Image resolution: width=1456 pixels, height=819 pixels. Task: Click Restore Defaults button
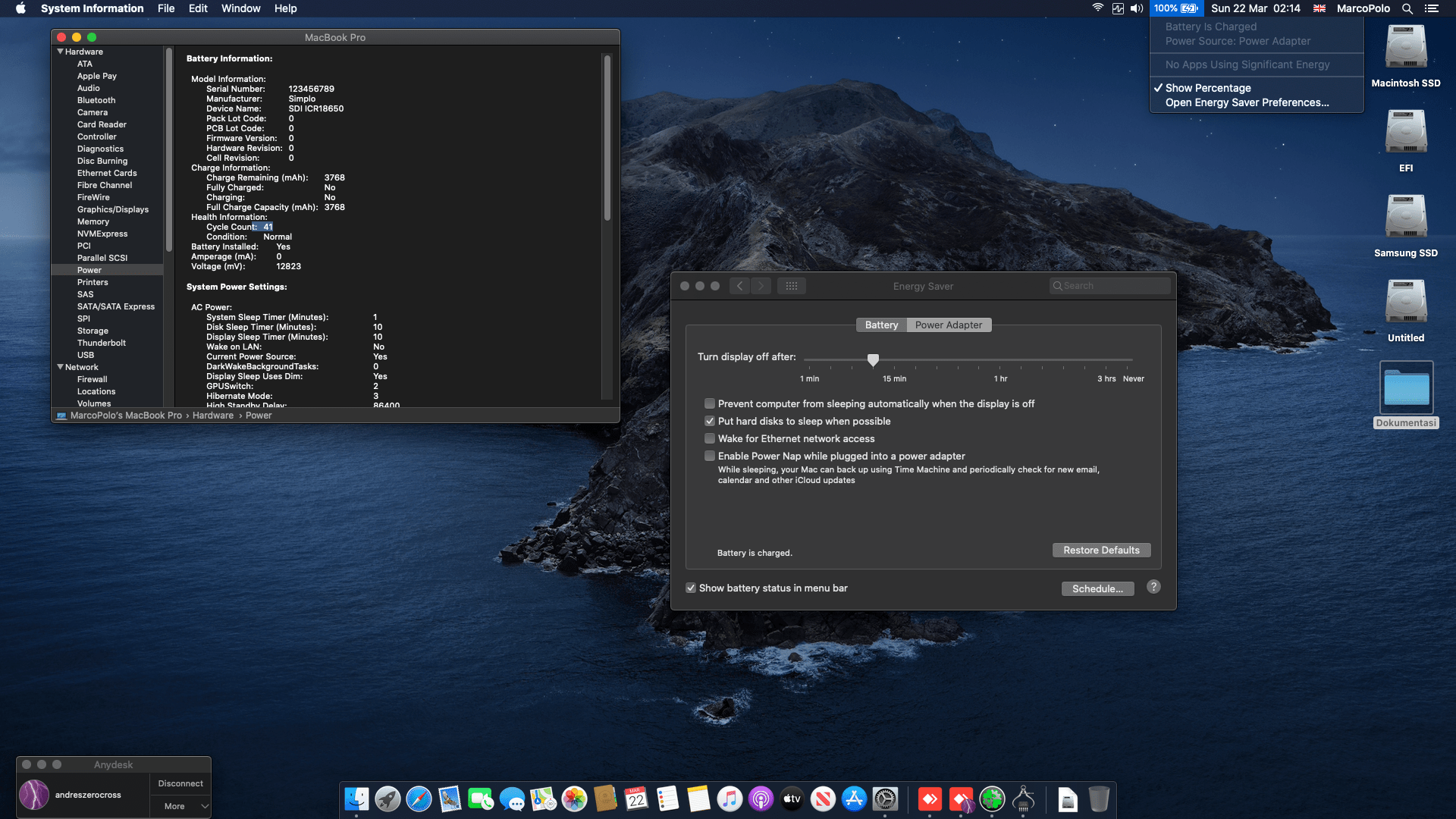pyautogui.click(x=1101, y=550)
